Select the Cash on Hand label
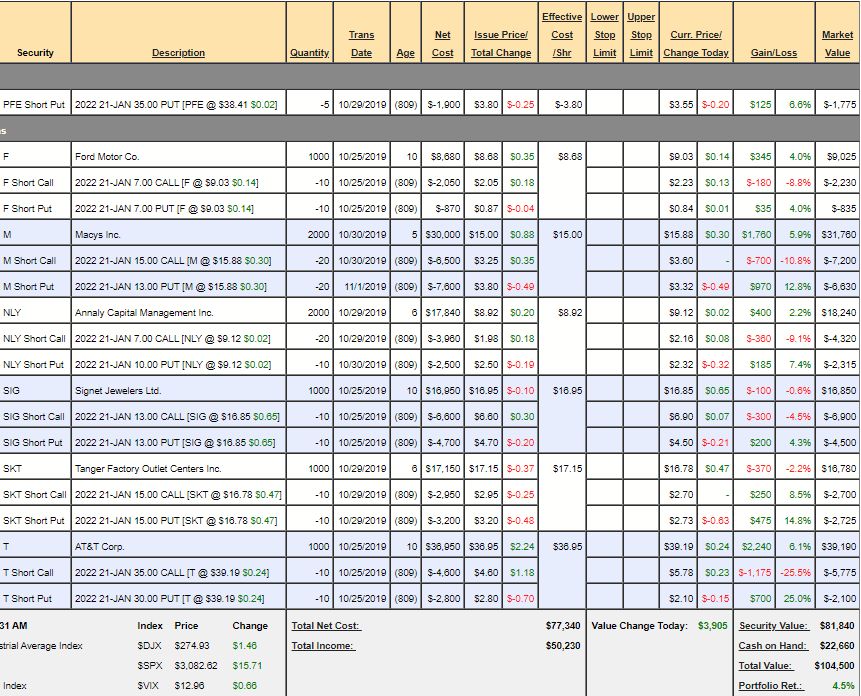 click(771, 646)
